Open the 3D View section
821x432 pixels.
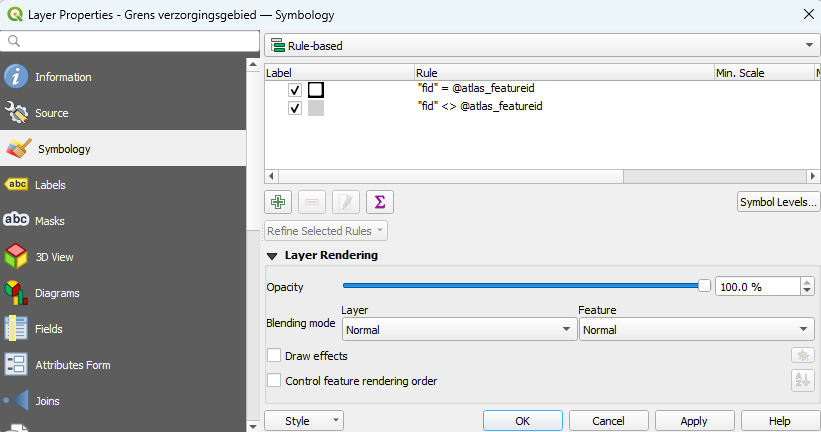point(54,257)
